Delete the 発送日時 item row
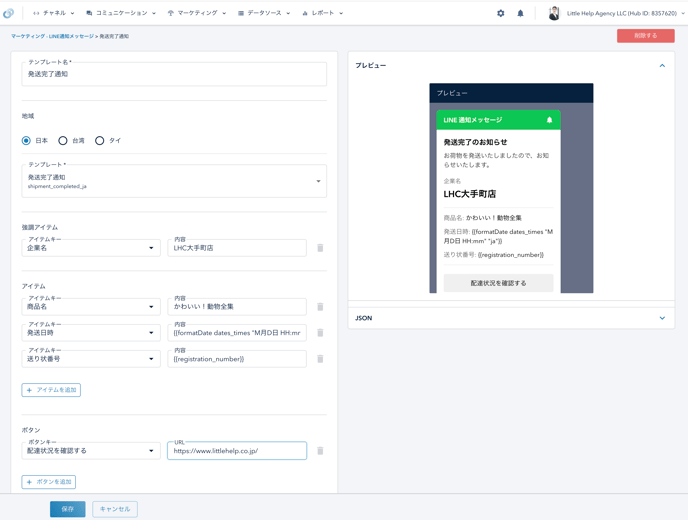 click(x=320, y=333)
